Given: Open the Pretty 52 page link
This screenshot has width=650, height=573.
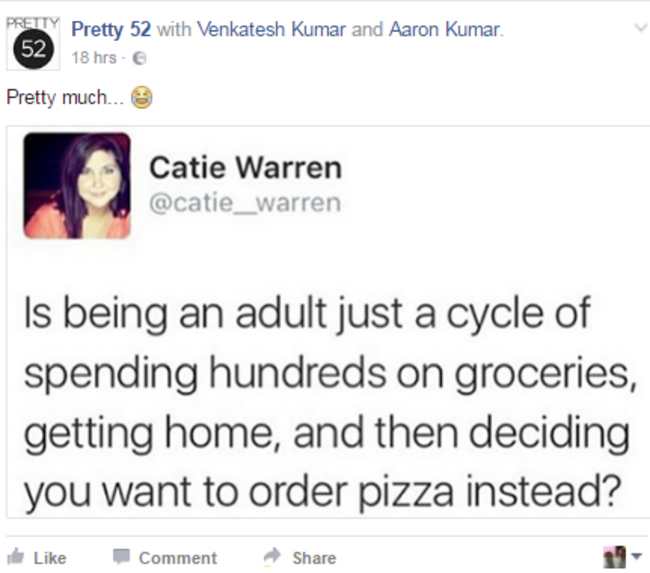Looking at the screenshot, I should click(111, 29).
